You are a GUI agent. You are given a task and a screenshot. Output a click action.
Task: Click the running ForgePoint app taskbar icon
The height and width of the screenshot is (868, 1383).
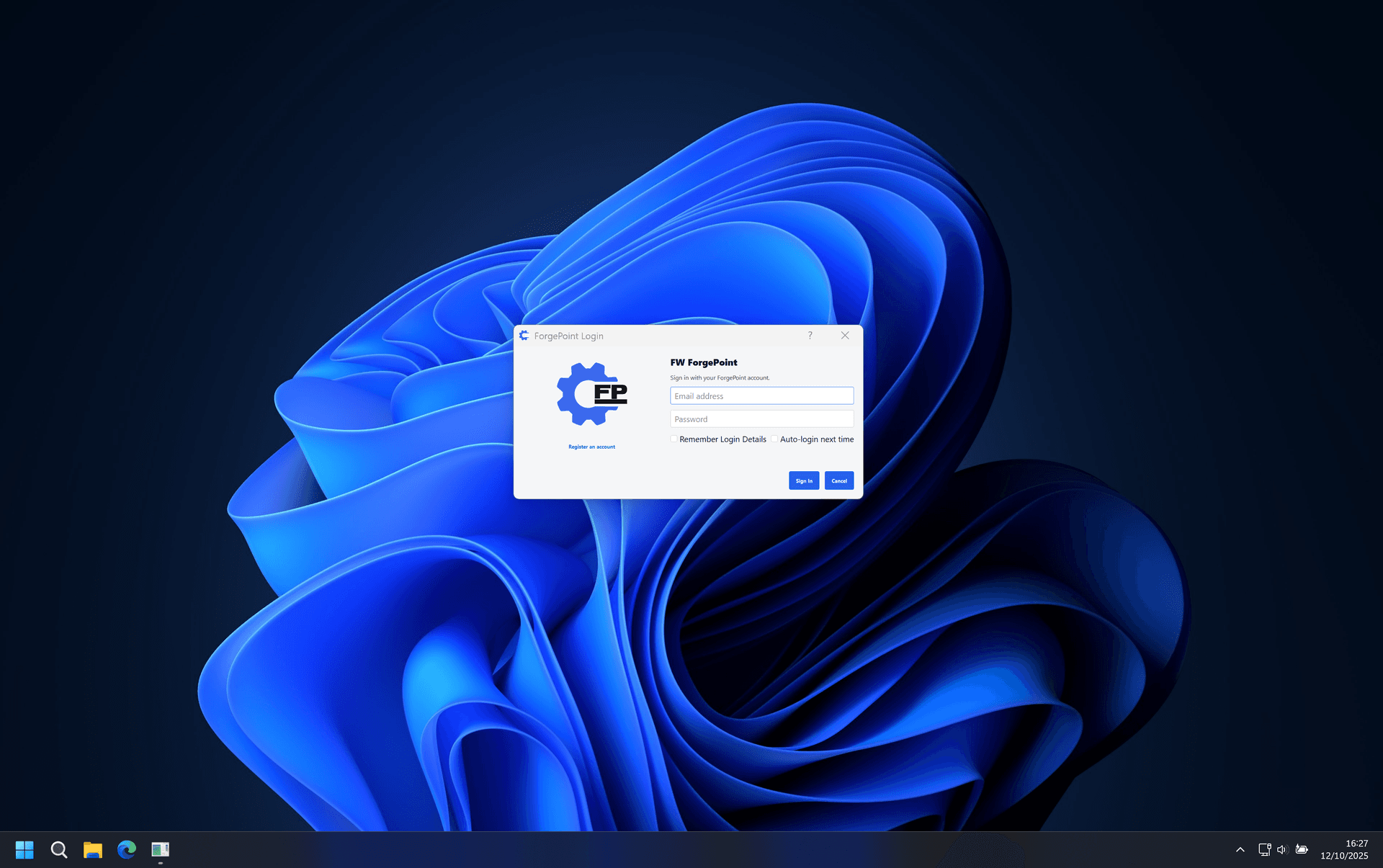coord(160,850)
